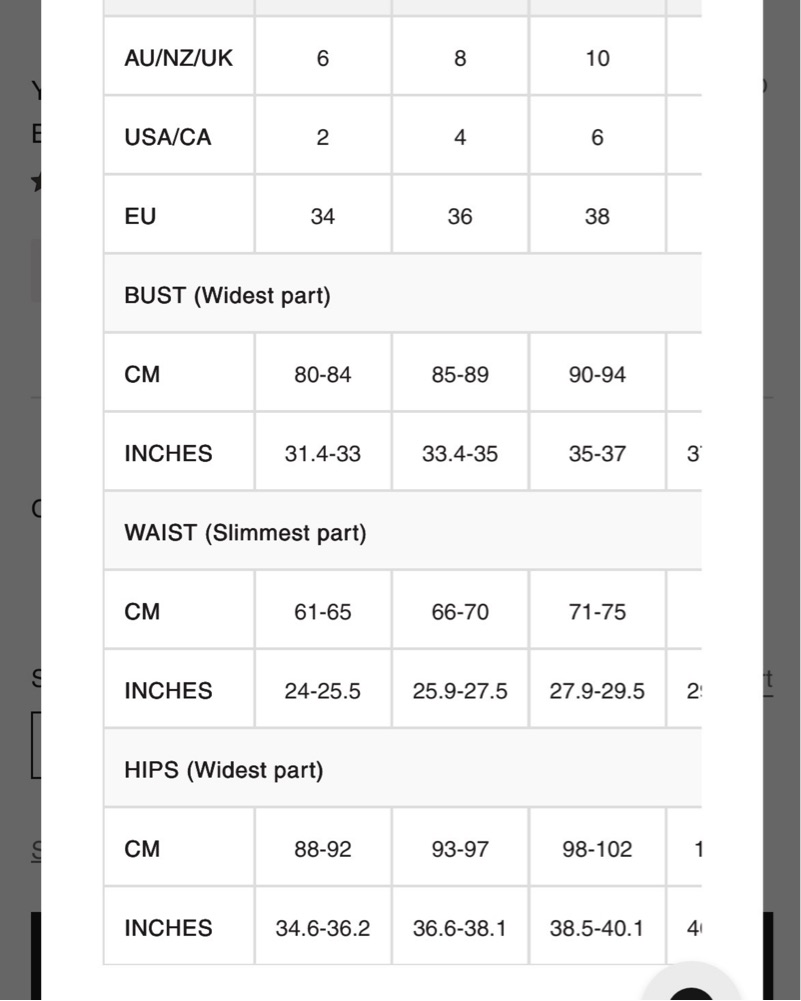Click the EU size 38 cell
This screenshot has height=1001, width=801.
(x=597, y=216)
